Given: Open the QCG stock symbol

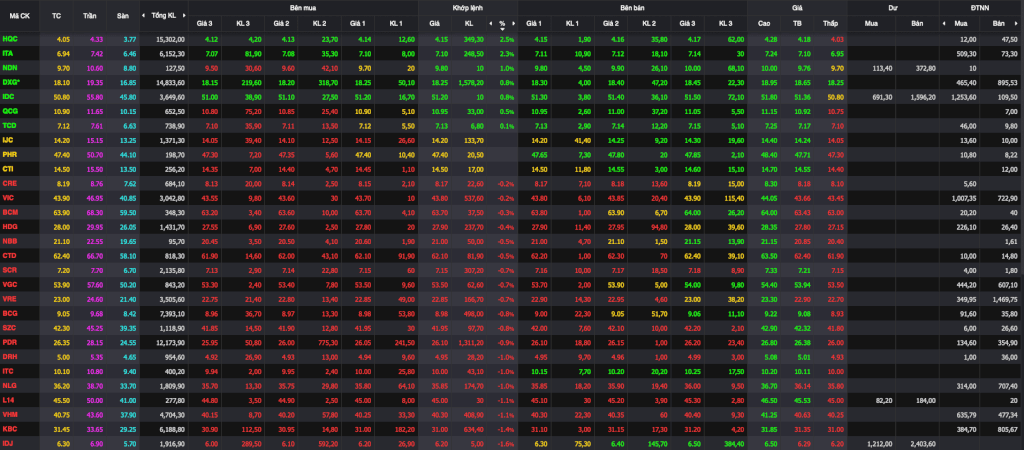Looking at the screenshot, I should (x=10, y=110).
